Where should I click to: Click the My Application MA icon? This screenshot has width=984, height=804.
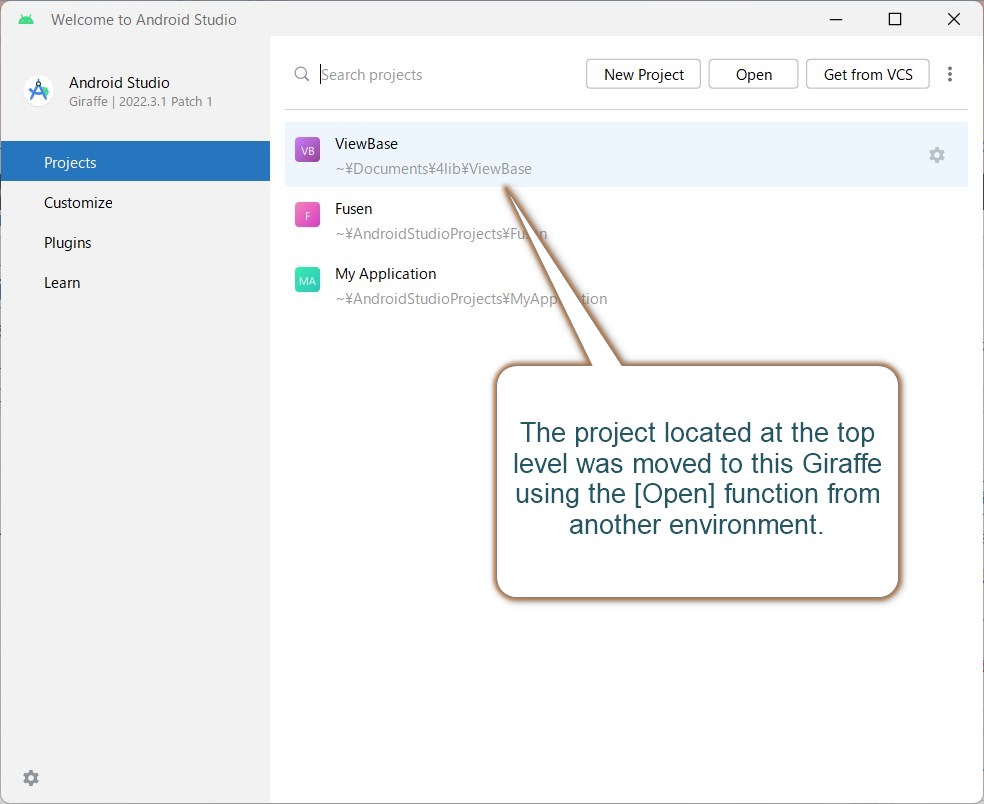[308, 280]
